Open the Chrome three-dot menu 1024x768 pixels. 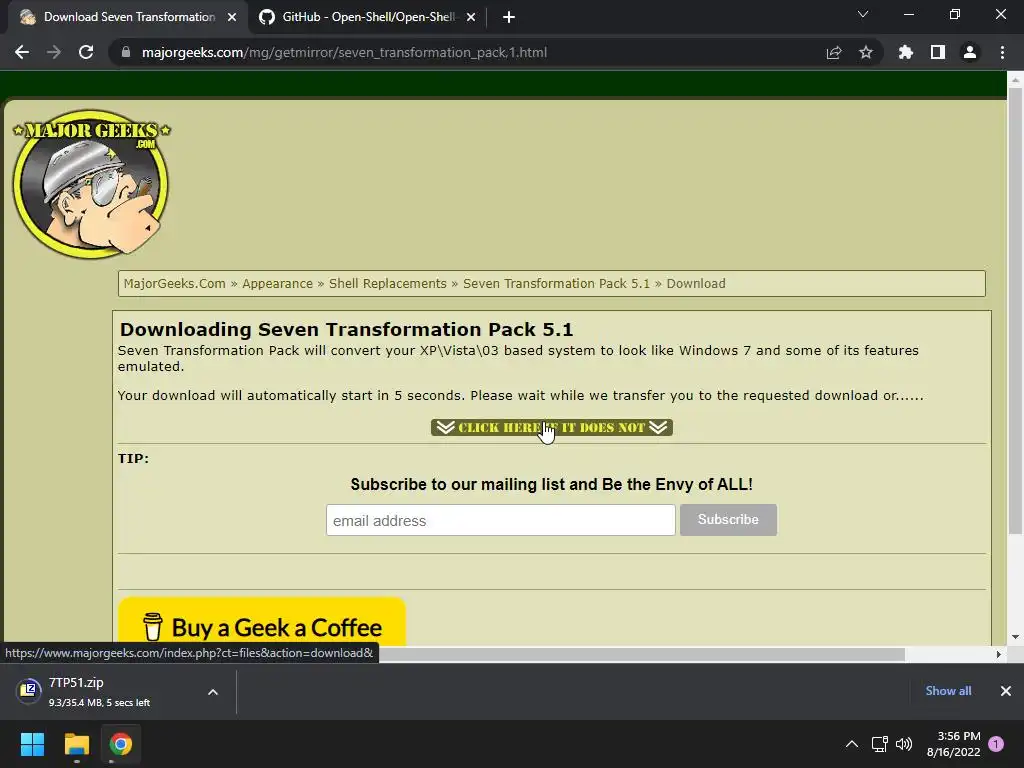[1002, 52]
